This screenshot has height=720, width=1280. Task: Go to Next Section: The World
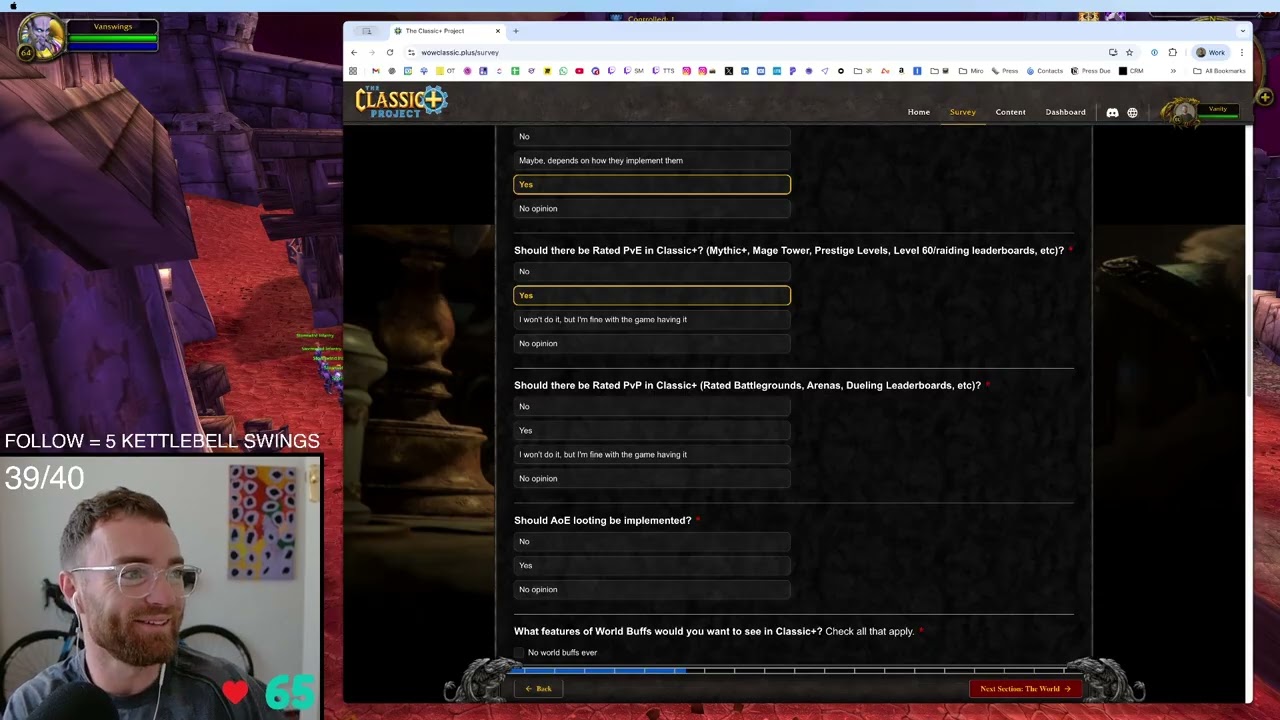tap(1025, 689)
